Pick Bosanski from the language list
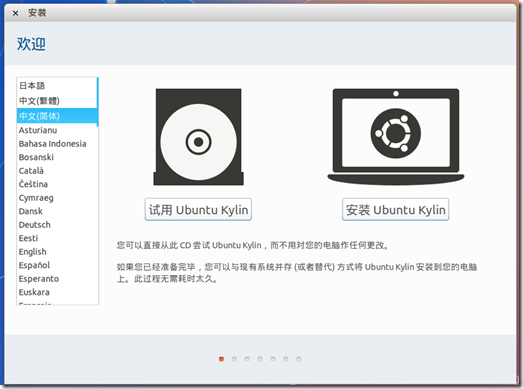 [57, 157]
